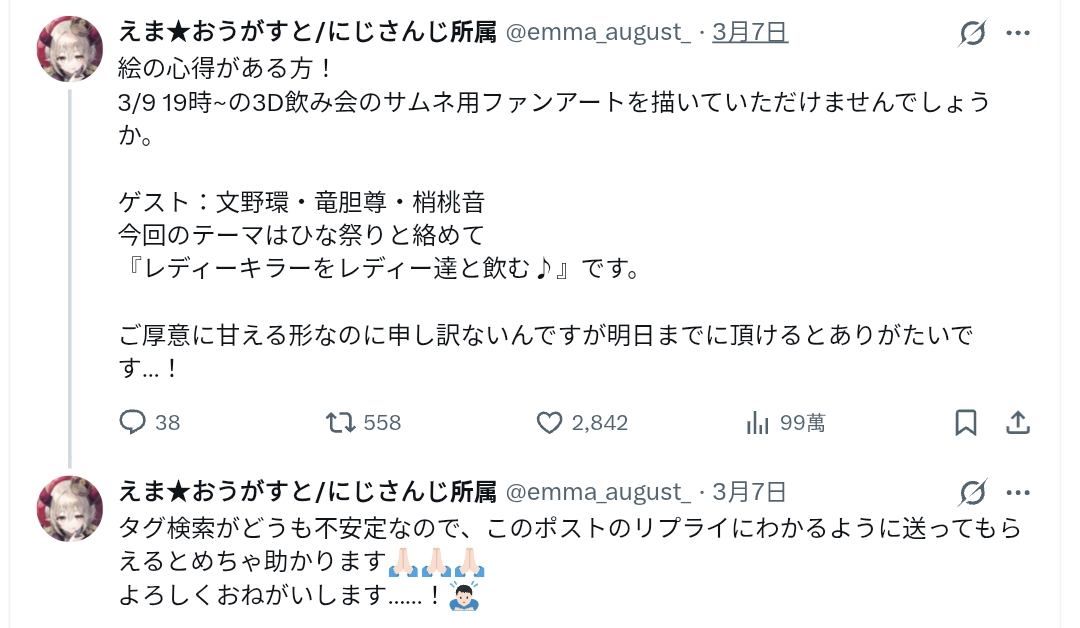Open the 3月7日 date link on first post
Screen dimensions: 1080x628
point(750,32)
